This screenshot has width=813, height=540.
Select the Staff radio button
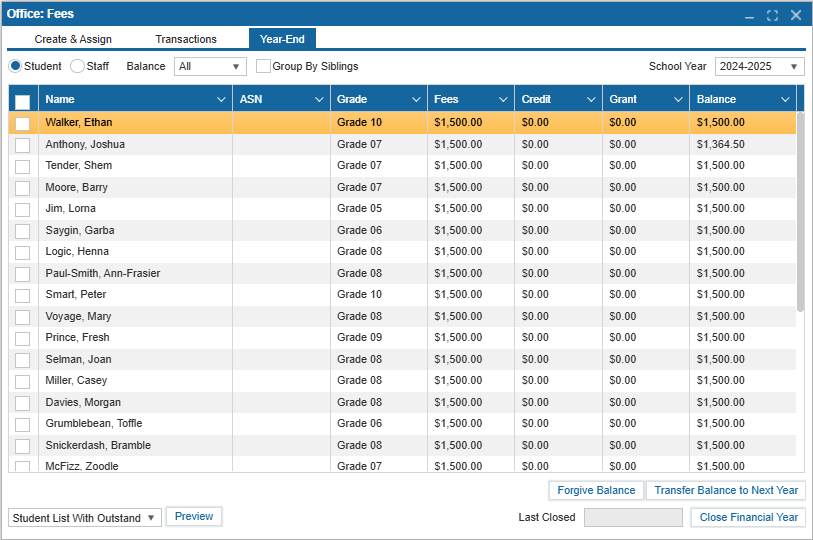(77, 67)
